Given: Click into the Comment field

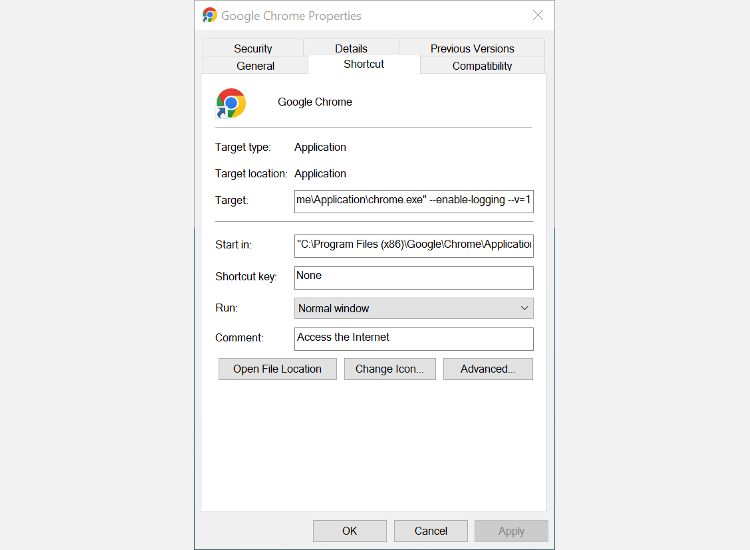Looking at the screenshot, I should 414,339.
